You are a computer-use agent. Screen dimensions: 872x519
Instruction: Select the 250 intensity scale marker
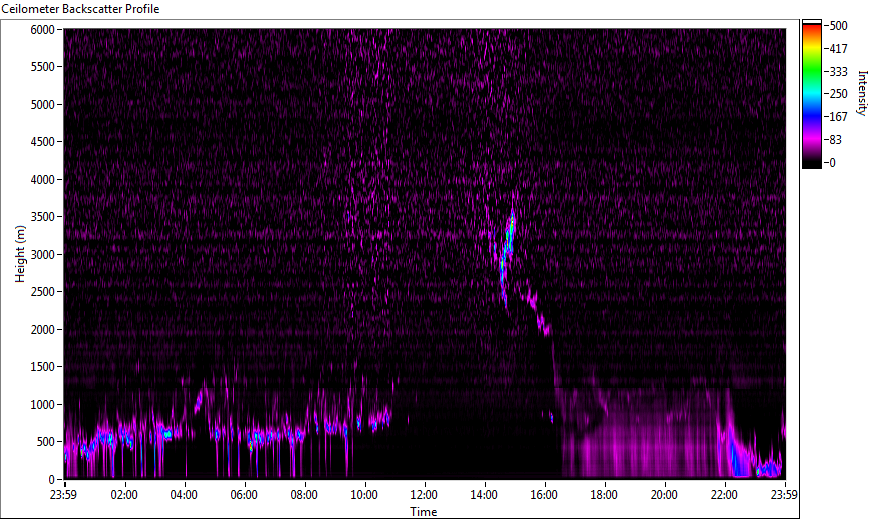838,94
